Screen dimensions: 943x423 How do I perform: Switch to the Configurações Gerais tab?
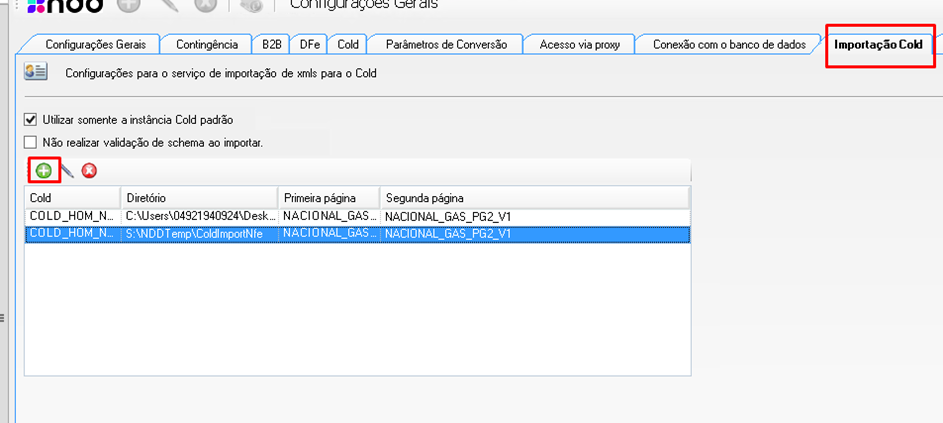point(95,44)
